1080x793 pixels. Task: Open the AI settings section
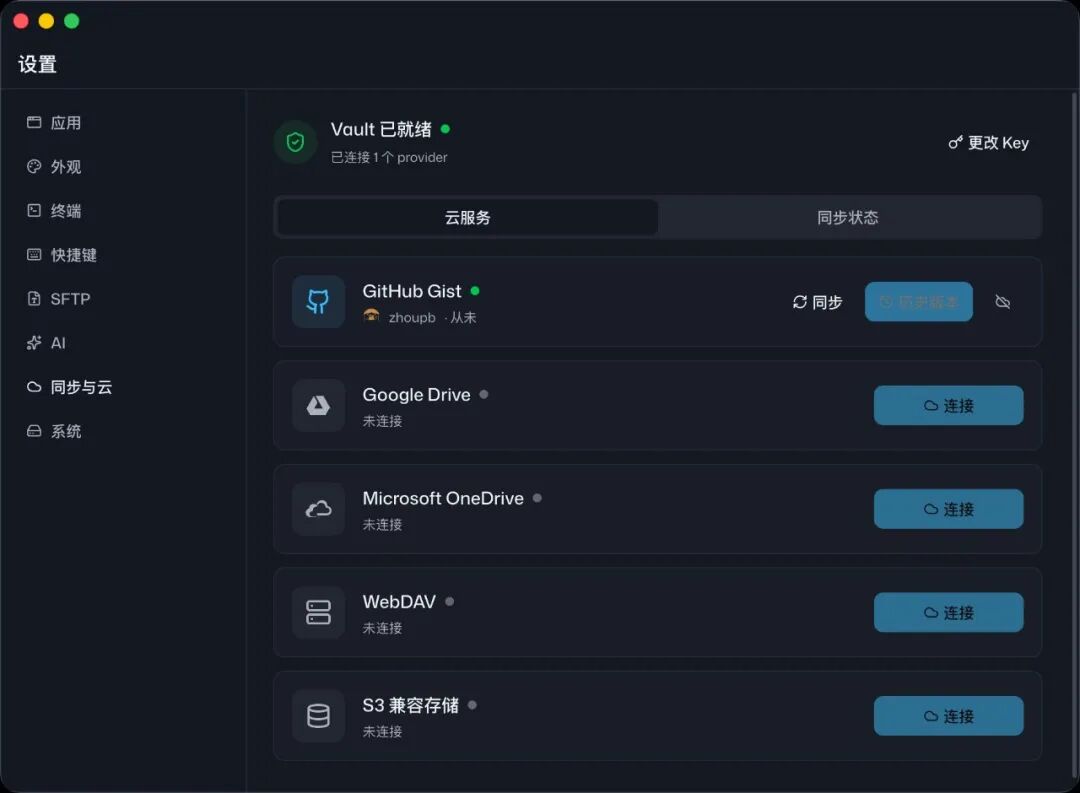(x=45, y=343)
